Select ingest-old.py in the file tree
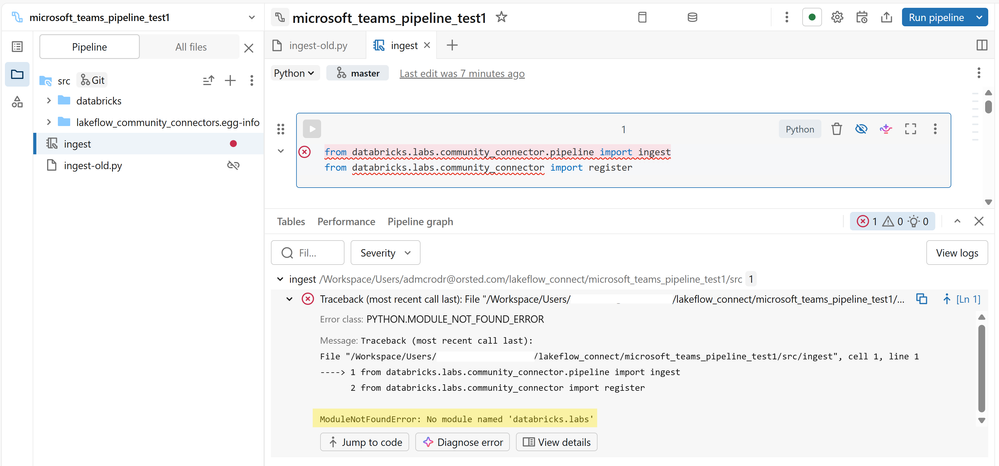 [x=148, y=166]
